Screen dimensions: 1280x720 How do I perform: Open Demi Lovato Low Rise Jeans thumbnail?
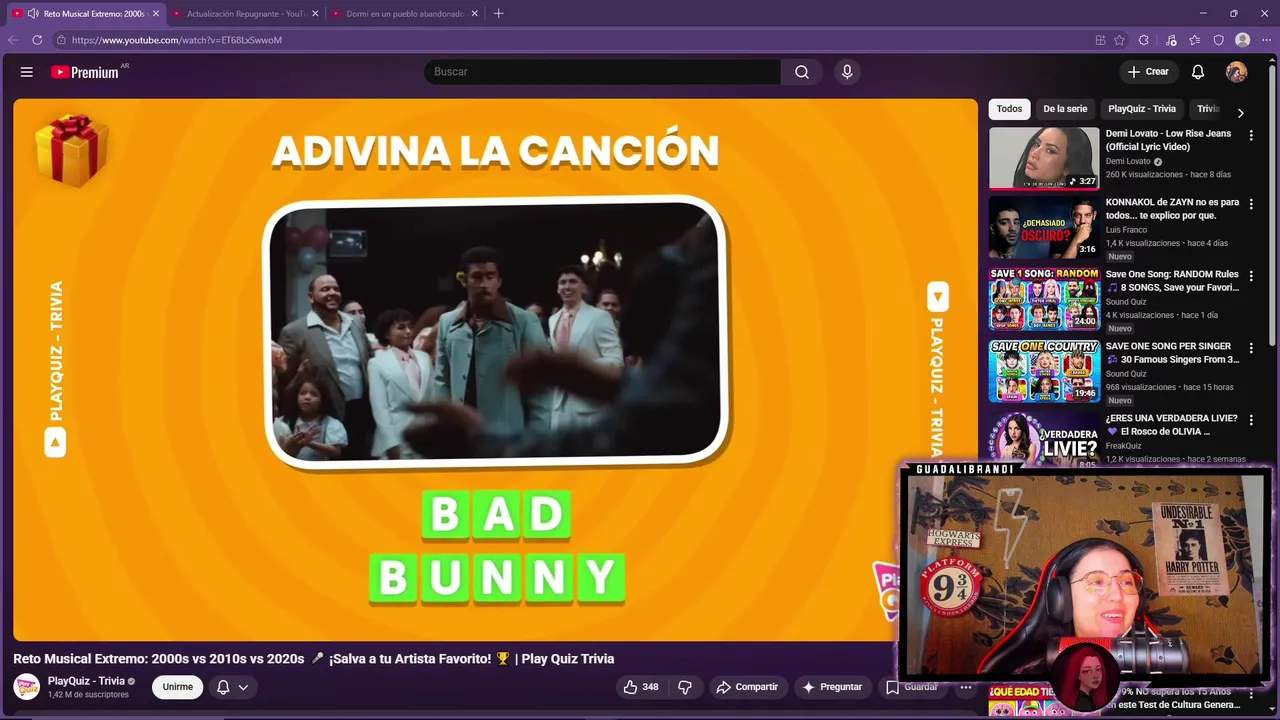coord(1044,158)
